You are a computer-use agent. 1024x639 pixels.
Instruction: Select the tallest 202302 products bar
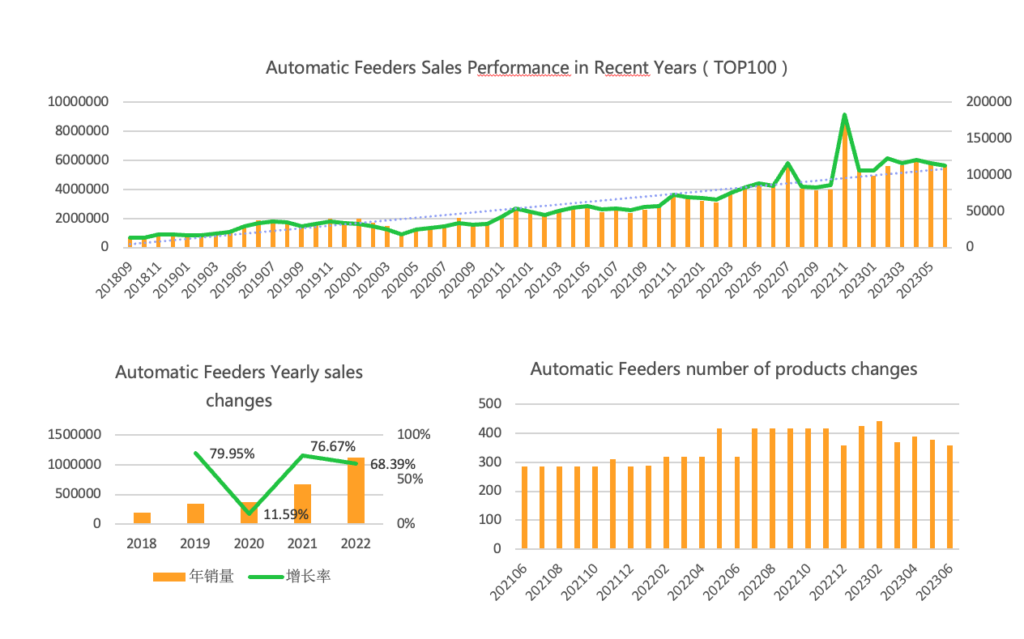[x=879, y=485]
